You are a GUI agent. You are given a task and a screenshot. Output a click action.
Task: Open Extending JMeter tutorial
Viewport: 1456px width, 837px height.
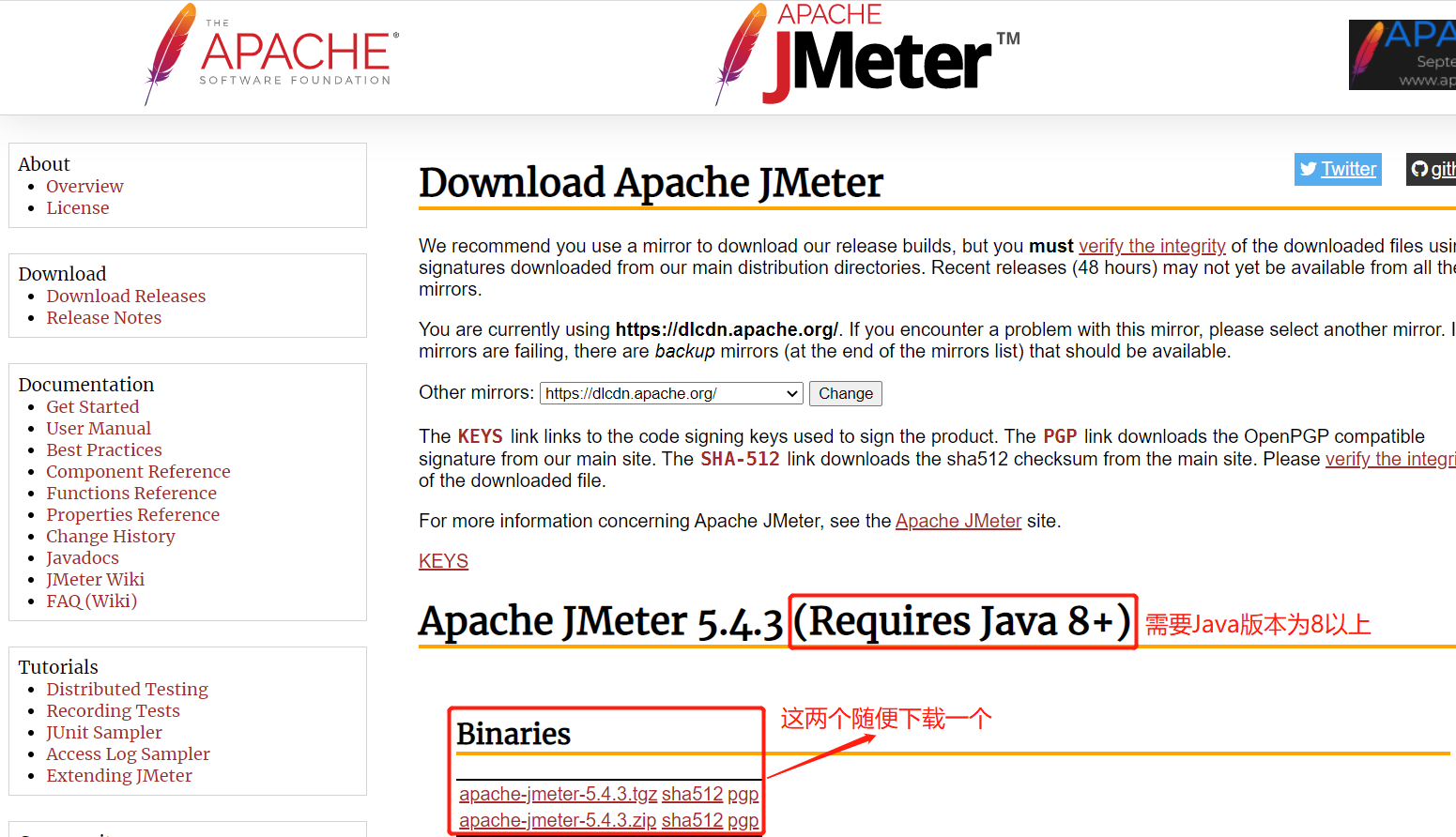click(x=119, y=775)
